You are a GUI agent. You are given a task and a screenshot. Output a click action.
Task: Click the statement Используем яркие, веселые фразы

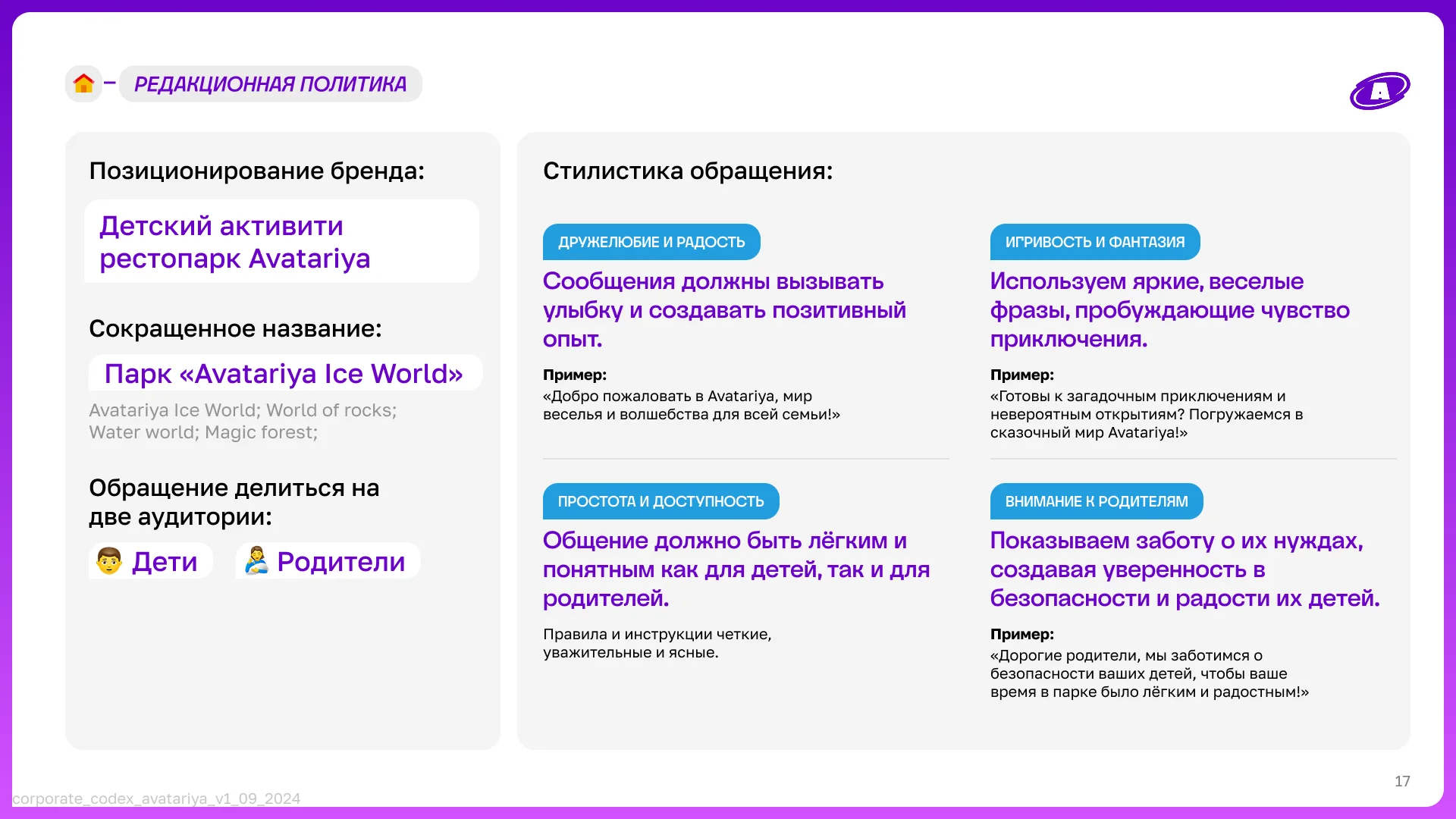click(x=1170, y=309)
